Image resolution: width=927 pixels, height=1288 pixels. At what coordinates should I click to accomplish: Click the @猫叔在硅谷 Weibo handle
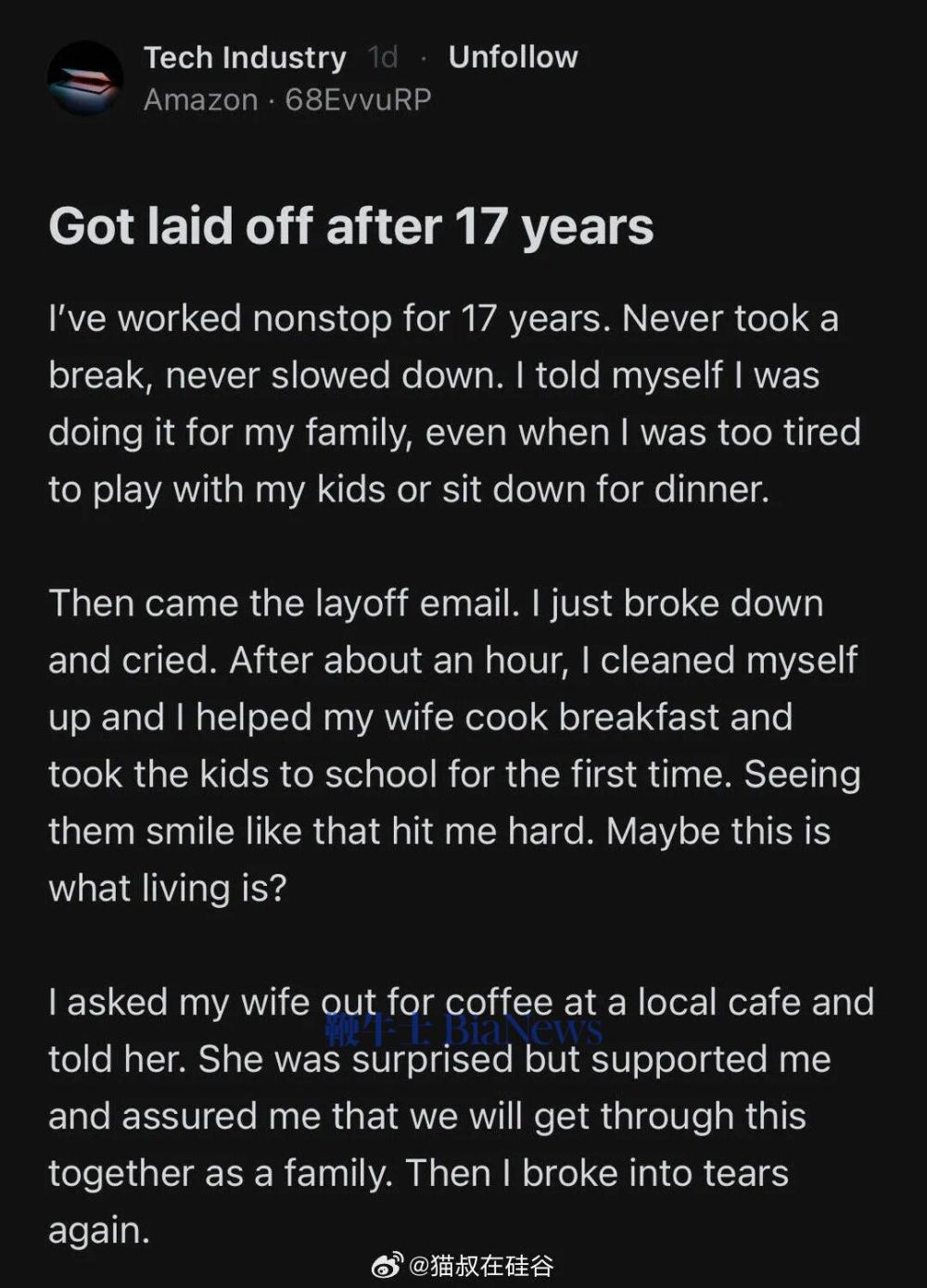click(482, 1266)
